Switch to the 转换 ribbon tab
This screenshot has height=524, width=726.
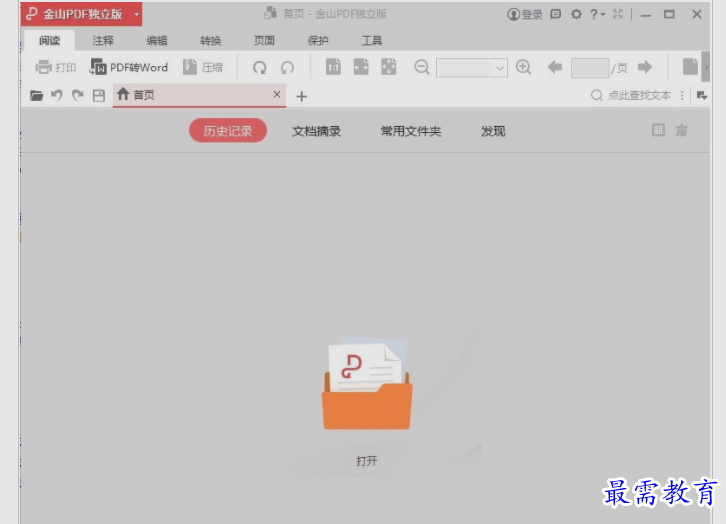coord(210,41)
